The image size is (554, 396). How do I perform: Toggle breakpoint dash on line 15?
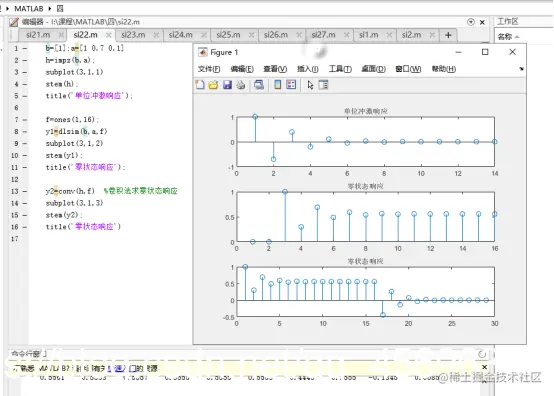pyautogui.click(x=25, y=215)
